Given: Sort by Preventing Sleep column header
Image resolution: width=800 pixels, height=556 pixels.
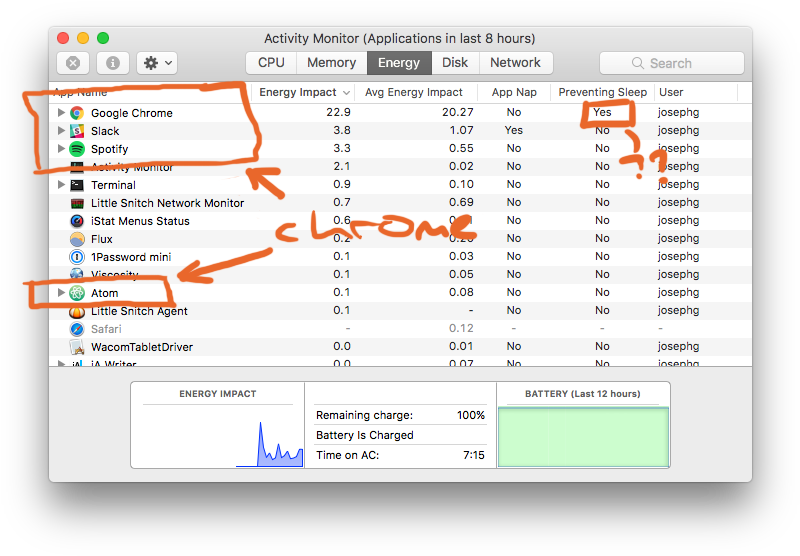Looking at the screenshot, I should tap(603, 92).
